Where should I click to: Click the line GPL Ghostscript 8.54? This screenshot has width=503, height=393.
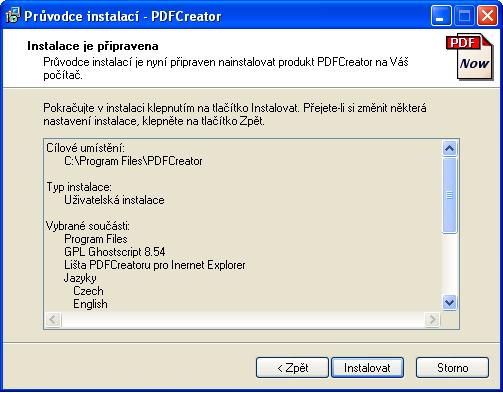click(x=115, y=252)
